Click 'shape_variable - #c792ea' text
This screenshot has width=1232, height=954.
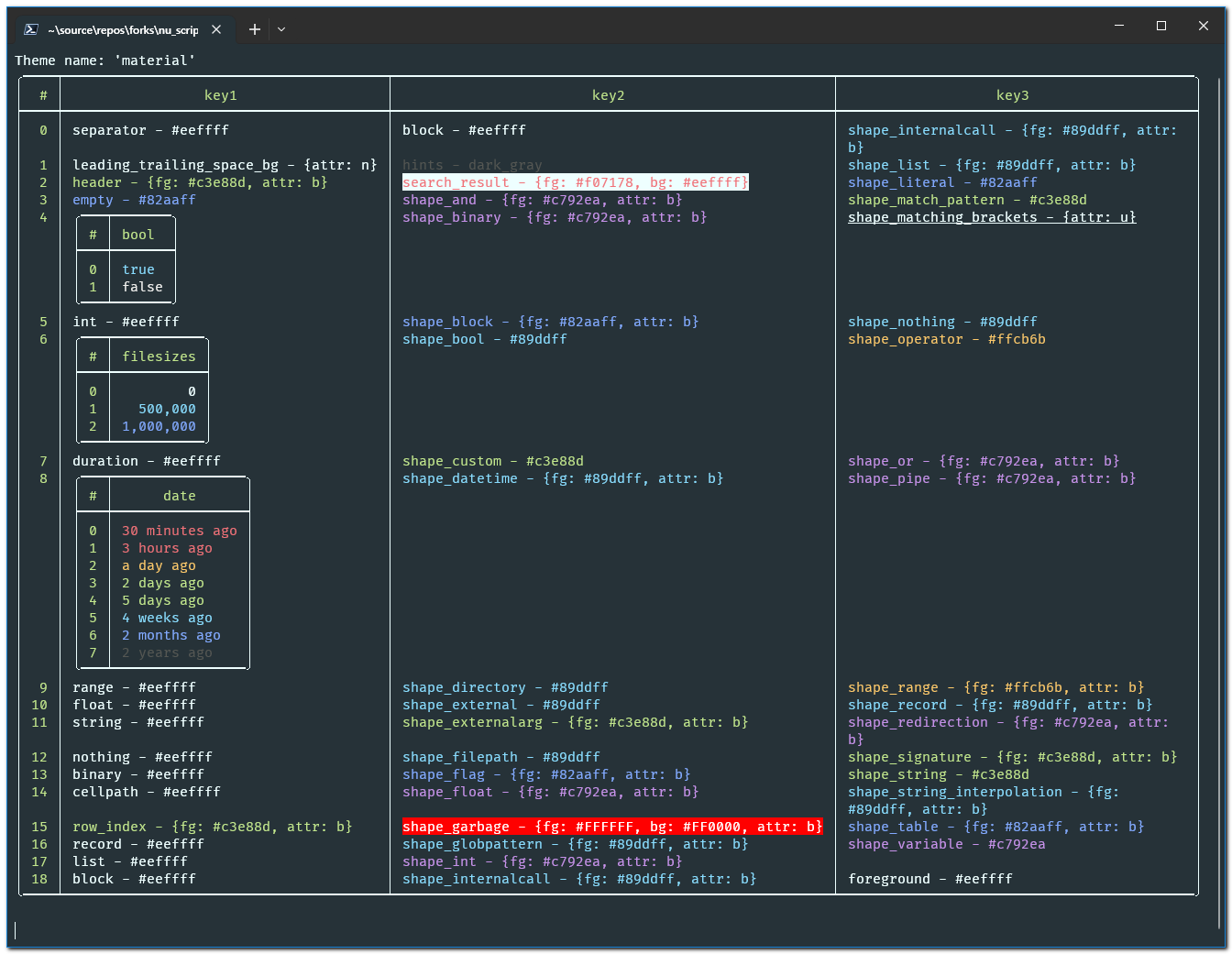click(x=947, y=844)
